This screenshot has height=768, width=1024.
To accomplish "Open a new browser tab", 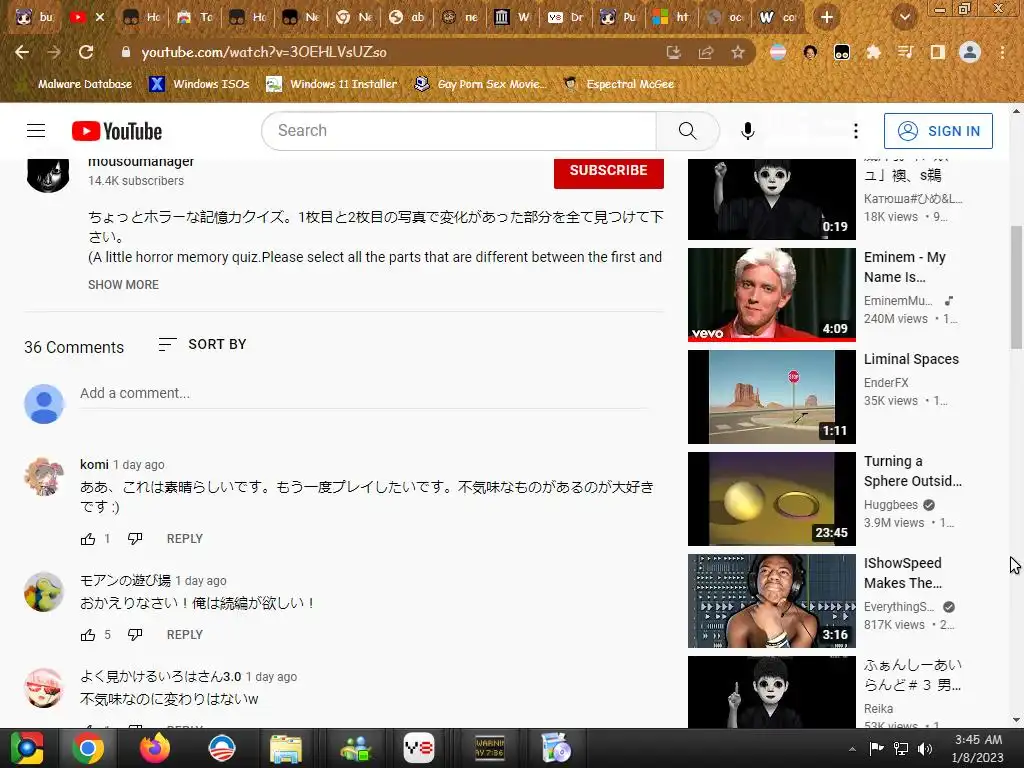I will 827,18.
